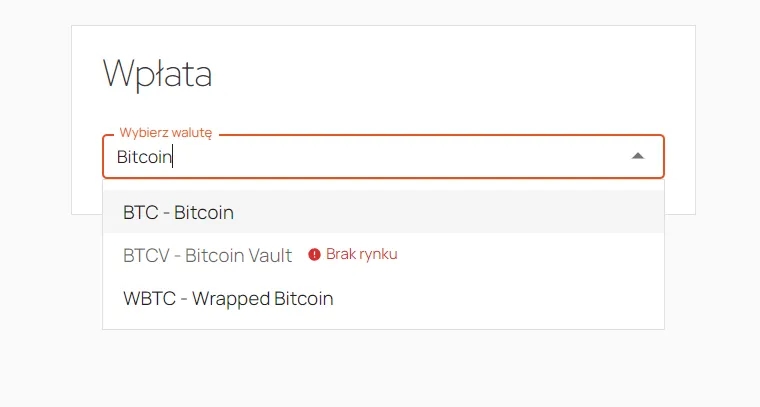Click the red exclamation warning icon
This screenshot has width=760, height=407.
click(x=314, y=254)
